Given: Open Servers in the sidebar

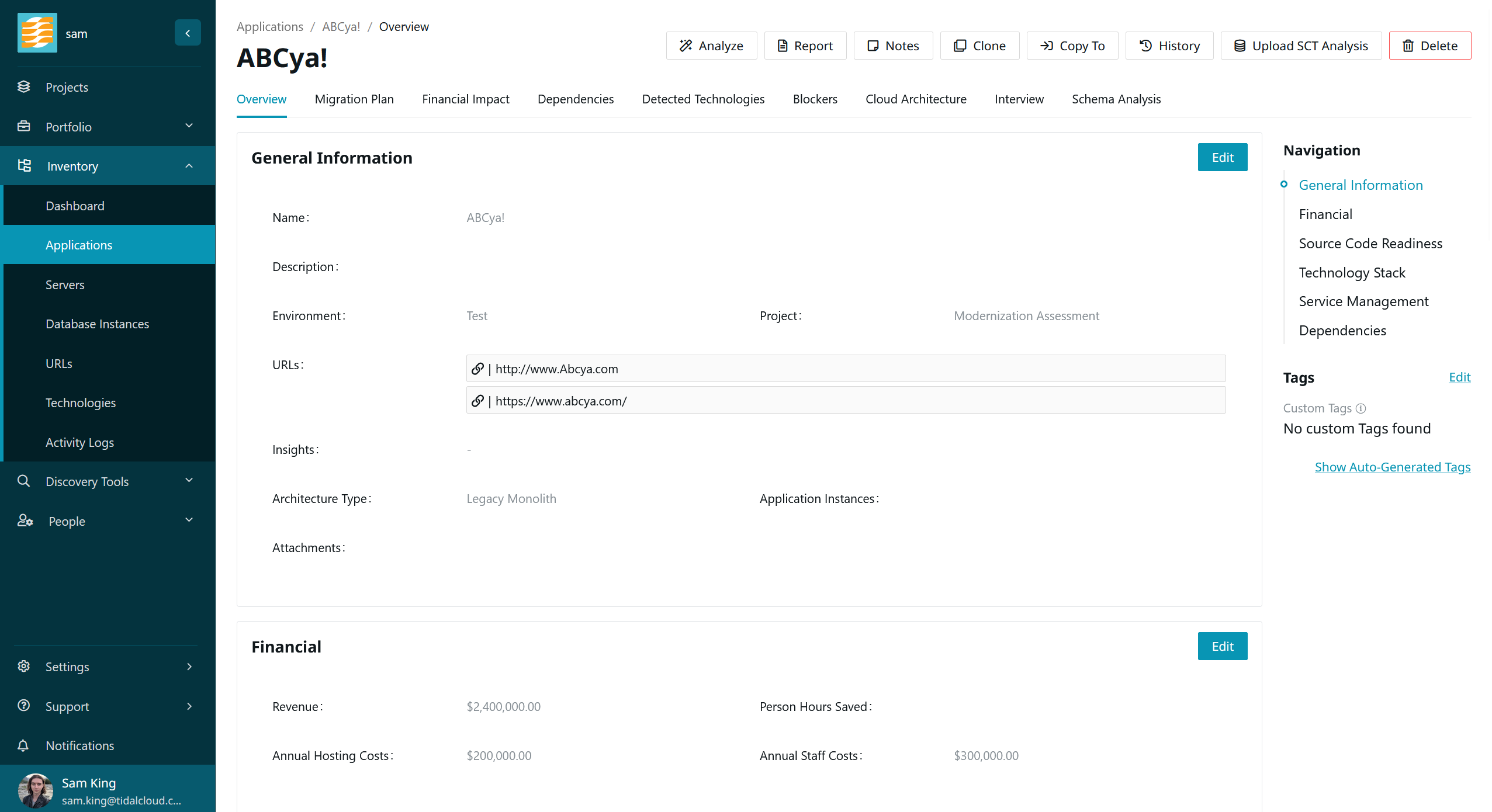Looking at the screenshot, I should [x=109, y=284].
